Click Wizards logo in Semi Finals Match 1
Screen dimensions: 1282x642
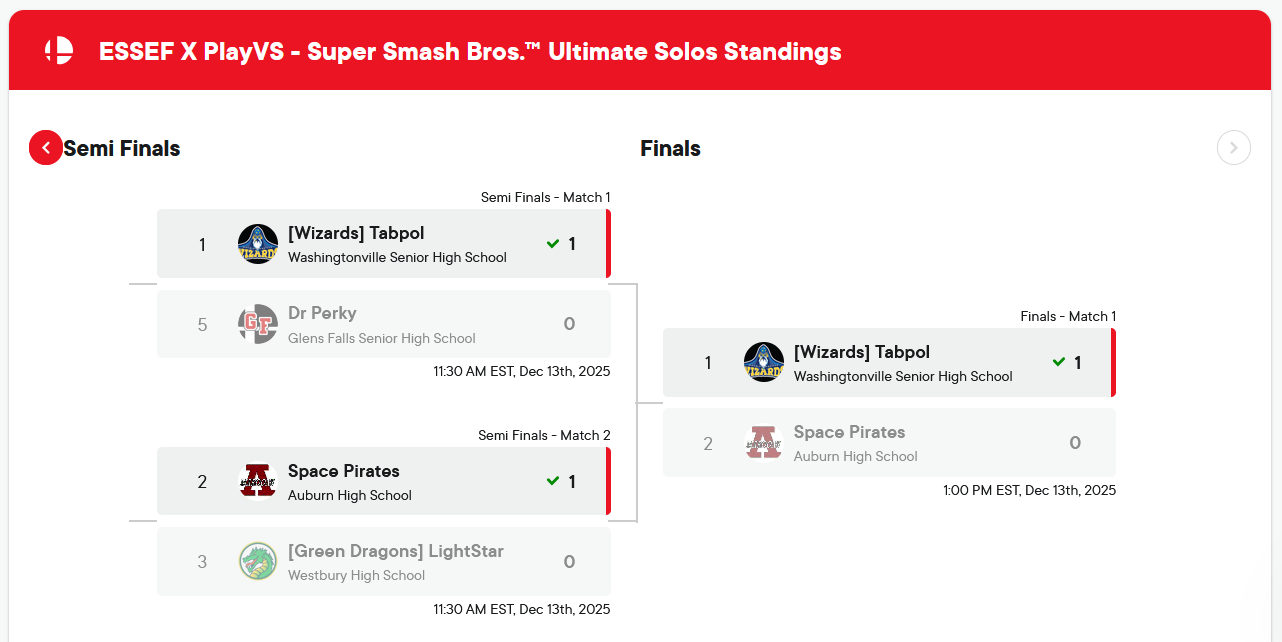click(x=258, y=244)
